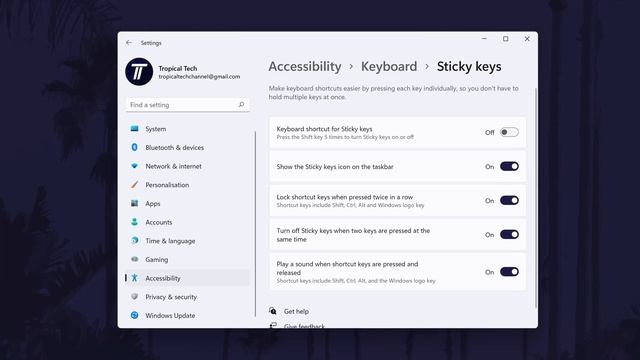Image resolution: width=640 pixels, height=360 pixels.
Task: Click the main pane vertical scrollbar
Action: pos(536,198)
